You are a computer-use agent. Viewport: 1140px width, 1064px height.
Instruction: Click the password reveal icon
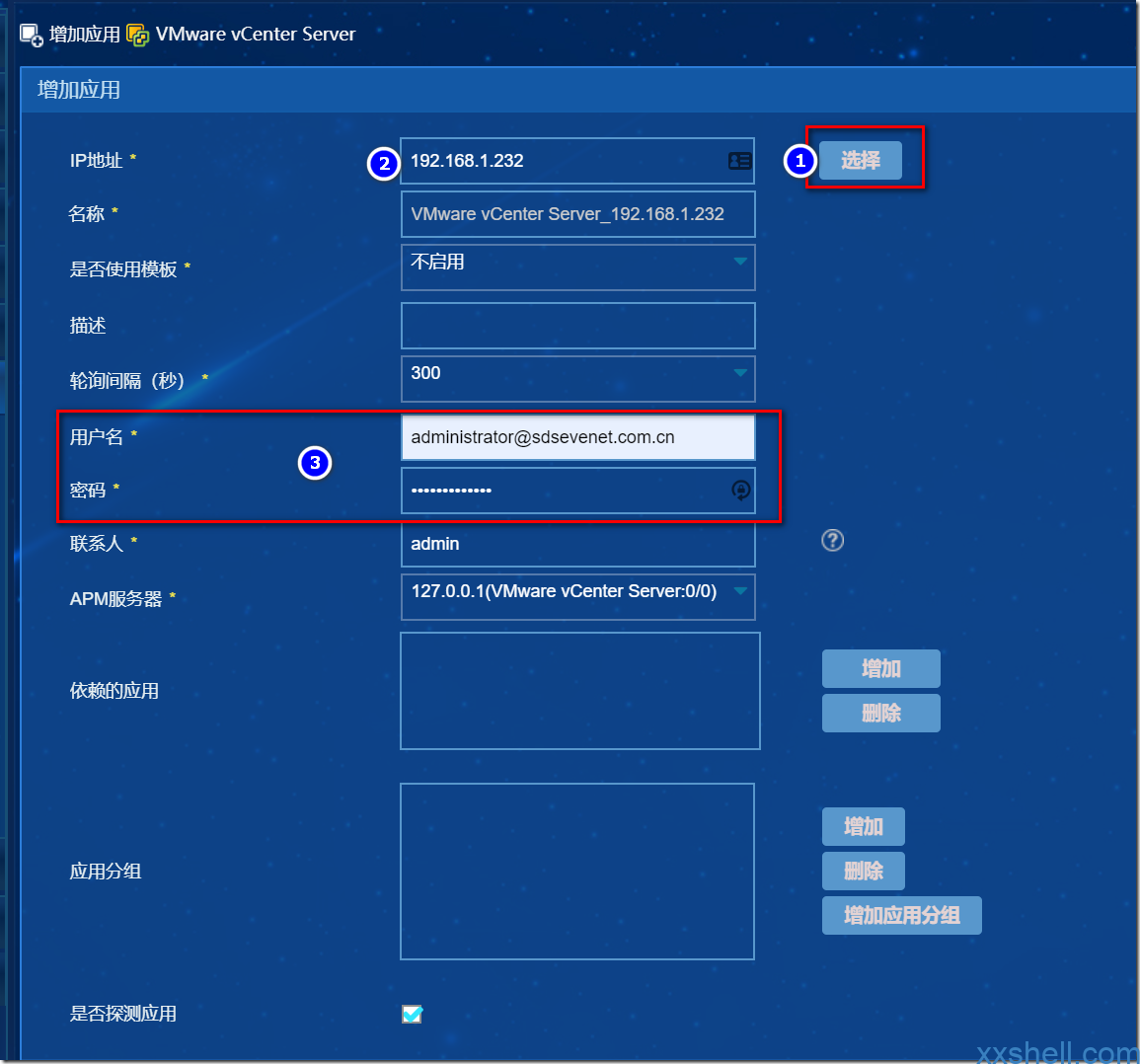(x=740, y=491)
